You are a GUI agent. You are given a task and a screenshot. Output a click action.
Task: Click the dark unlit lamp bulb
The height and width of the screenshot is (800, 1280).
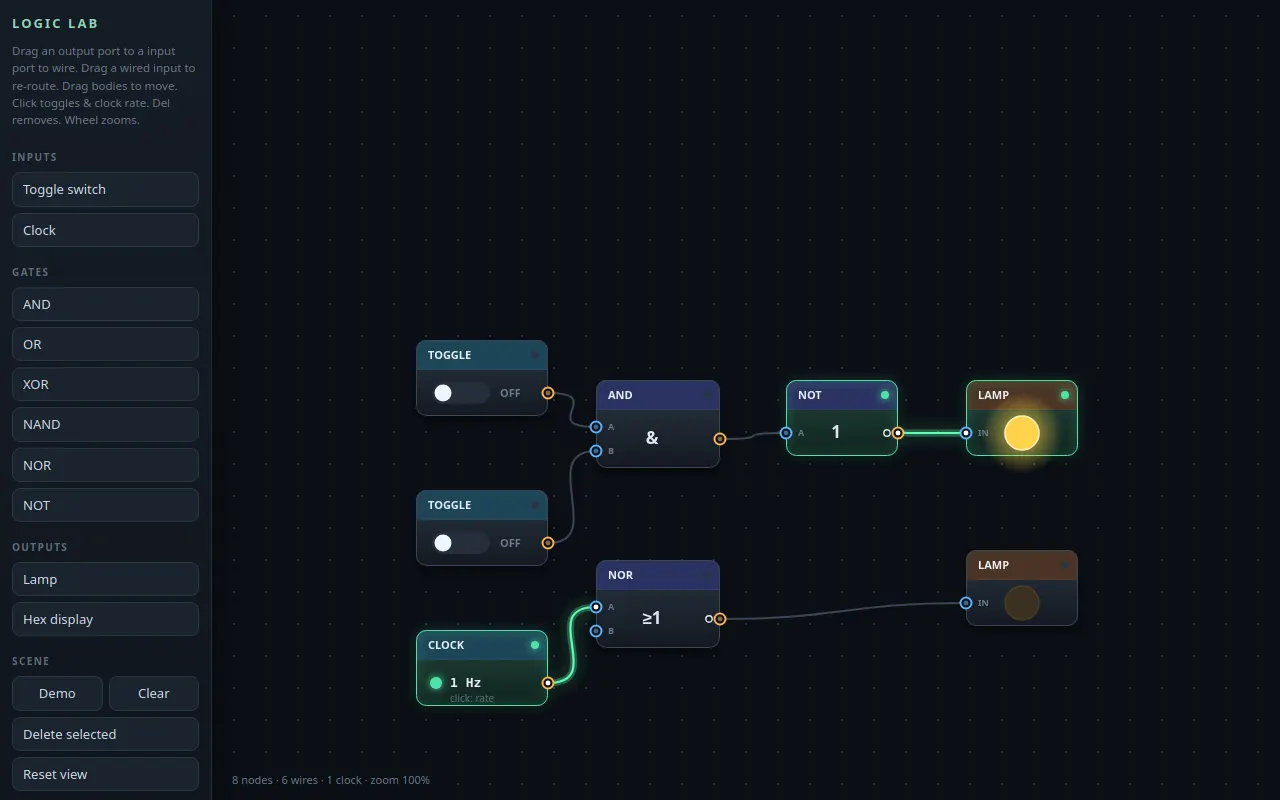coord(1022,603)
